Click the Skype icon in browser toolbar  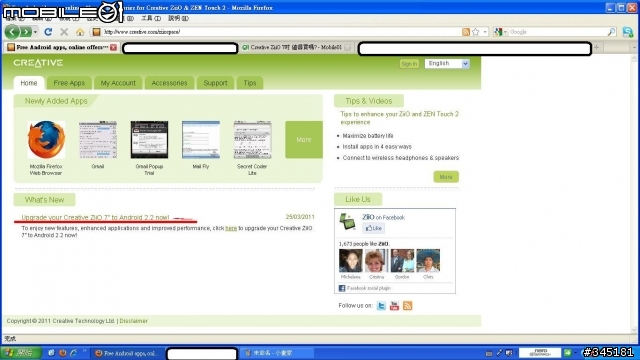[x=627, y=32]
